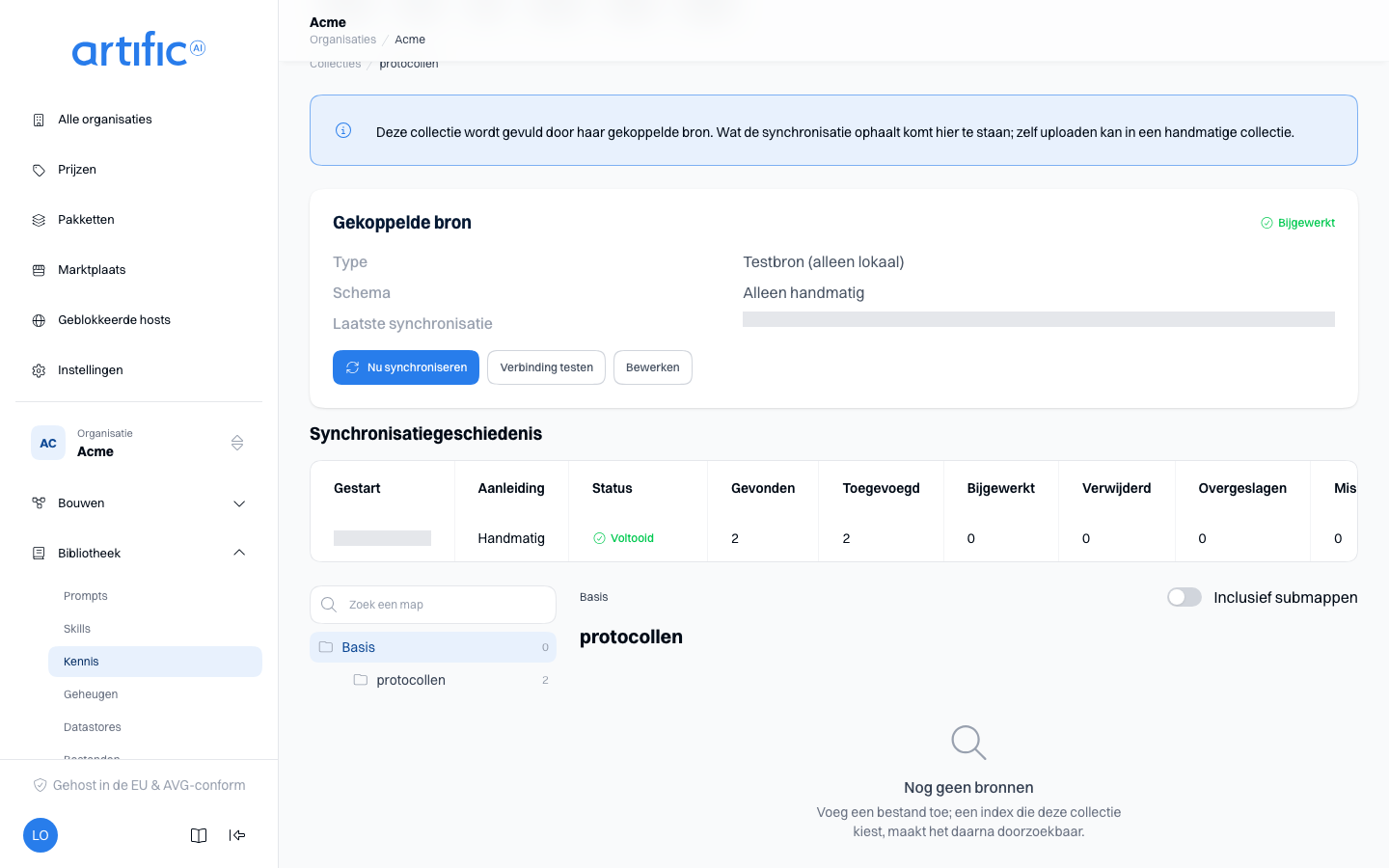
Task: Click the Basis breadcrumb above protocollen
Action: pos(594,597)
